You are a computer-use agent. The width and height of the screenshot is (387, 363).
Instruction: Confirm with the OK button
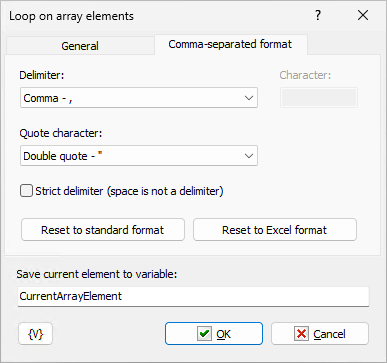tap(214, 334)
